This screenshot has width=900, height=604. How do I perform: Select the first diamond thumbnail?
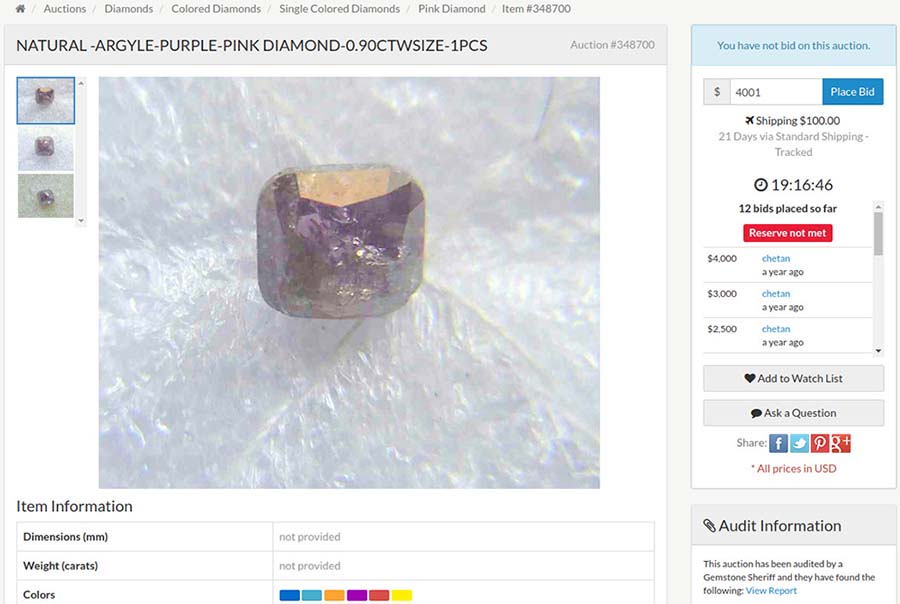[x=46, y=100]
